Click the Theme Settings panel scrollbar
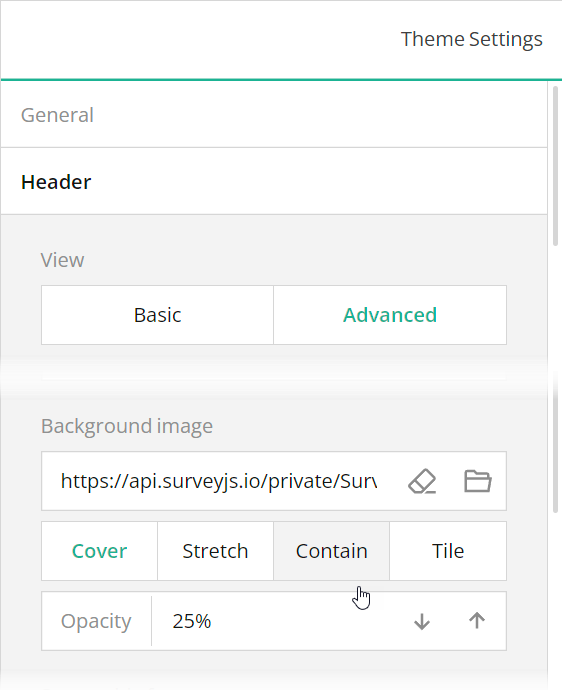Viewport: 562px width, 690px height. click(555, 166)
